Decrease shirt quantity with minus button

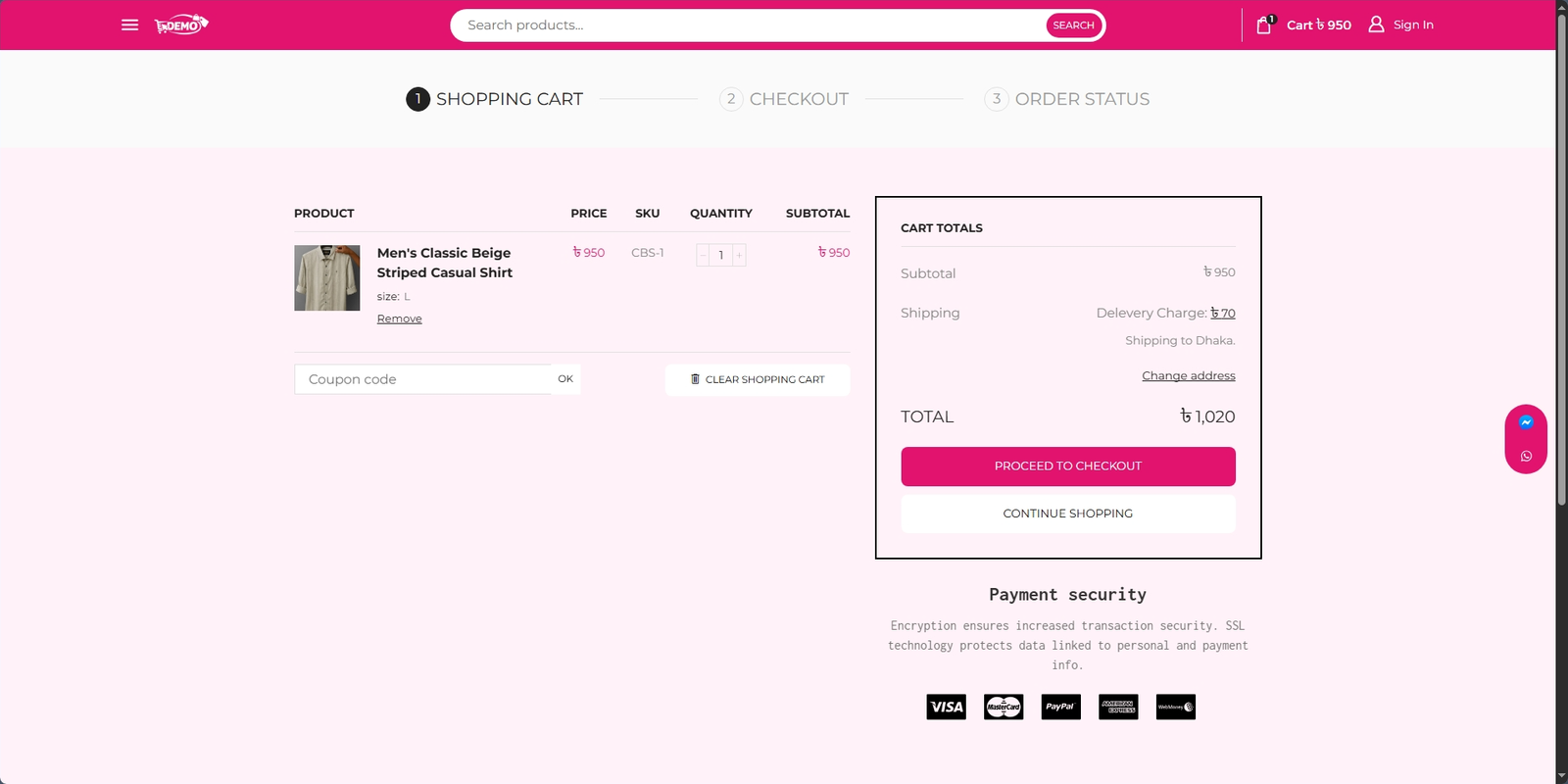pos(703,255)
